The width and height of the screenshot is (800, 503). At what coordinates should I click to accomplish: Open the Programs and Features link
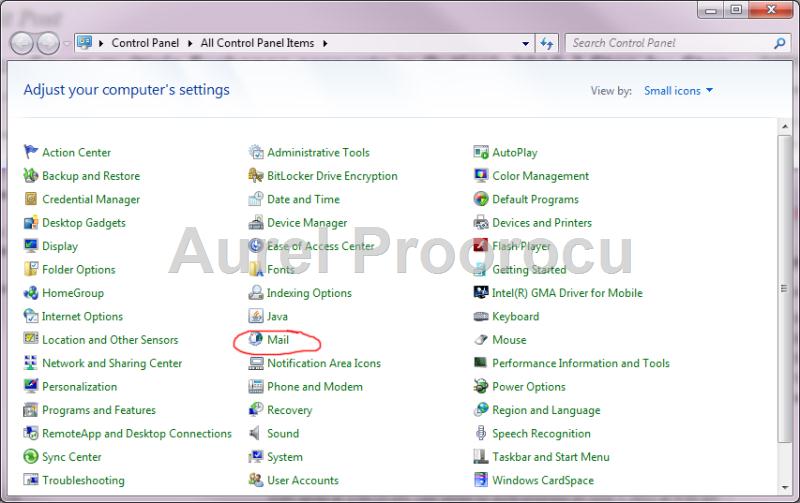(x=99, y=410)
